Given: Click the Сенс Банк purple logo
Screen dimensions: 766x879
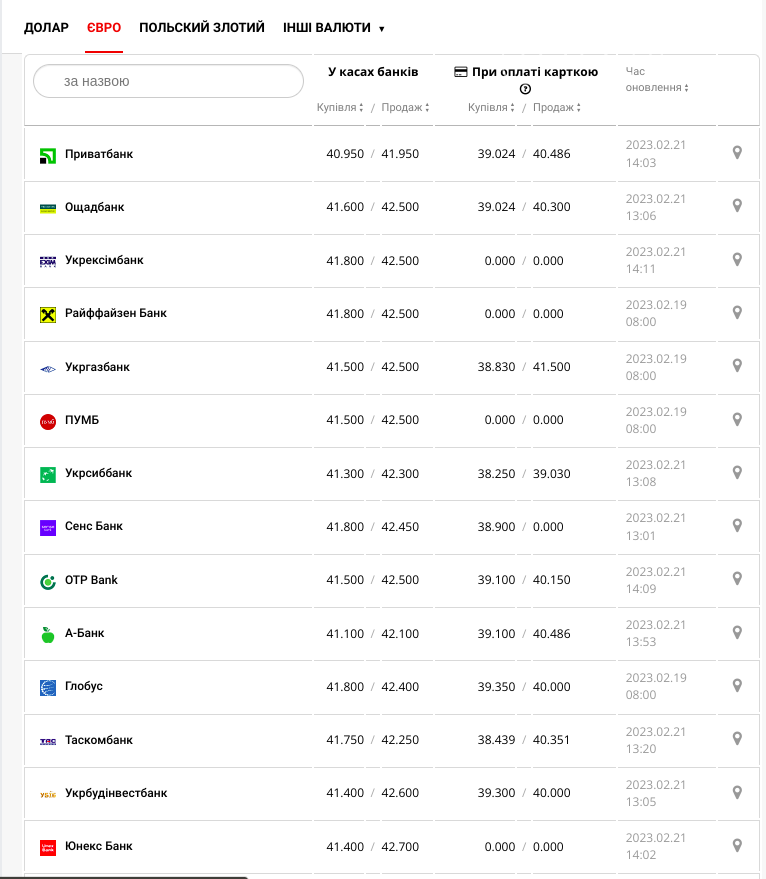Looking at the screenshot, I should [48, 528].
